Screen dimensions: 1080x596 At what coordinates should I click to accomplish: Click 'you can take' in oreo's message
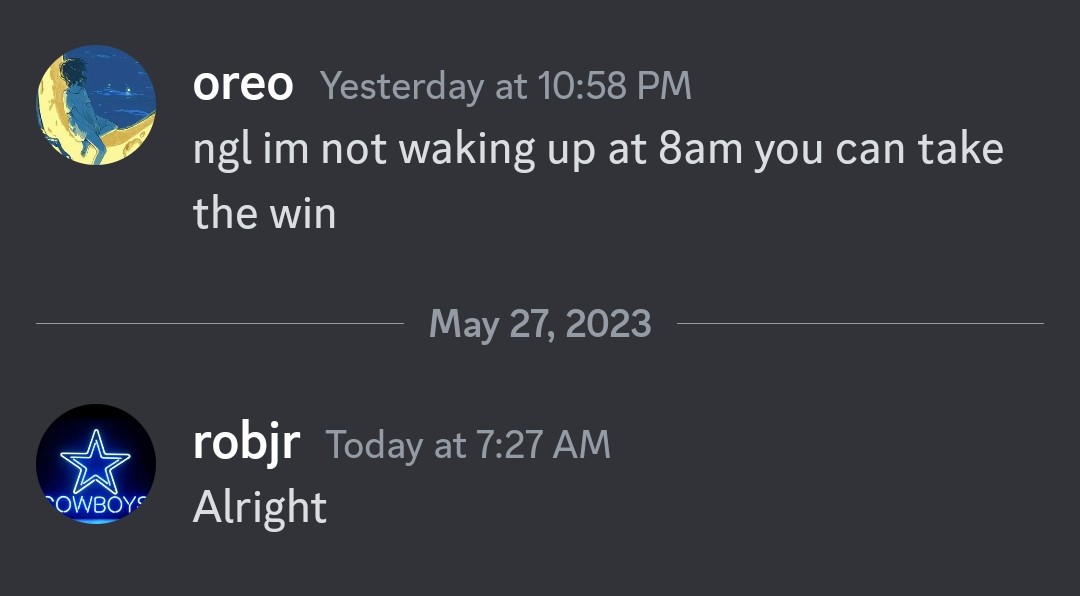(878, 150)
